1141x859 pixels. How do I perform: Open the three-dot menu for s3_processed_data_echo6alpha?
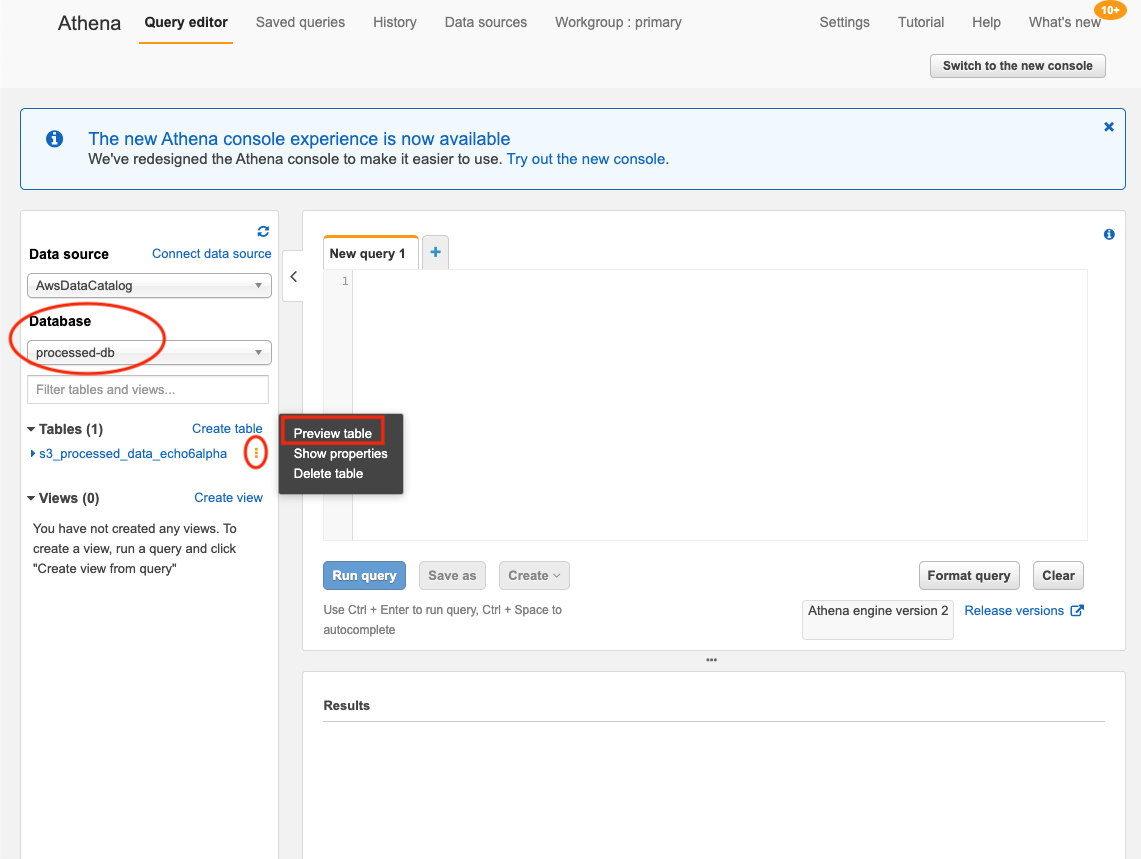(x=256, y=454)
